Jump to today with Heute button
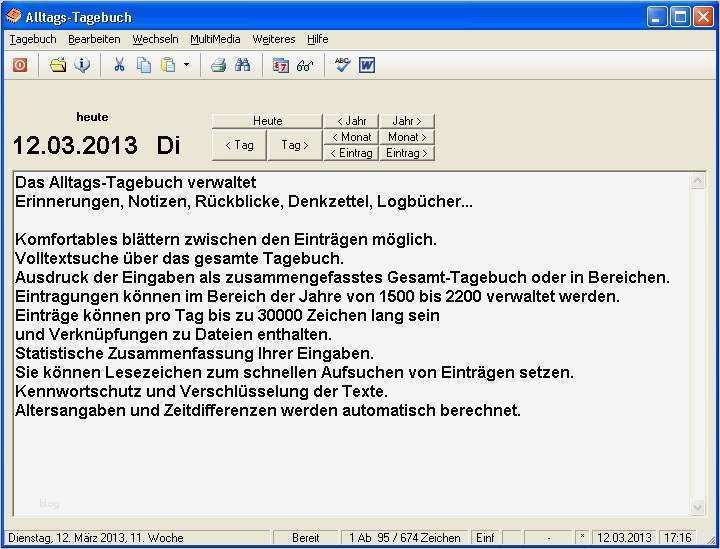Screen dimensions: 720x549 click(267, 121)
